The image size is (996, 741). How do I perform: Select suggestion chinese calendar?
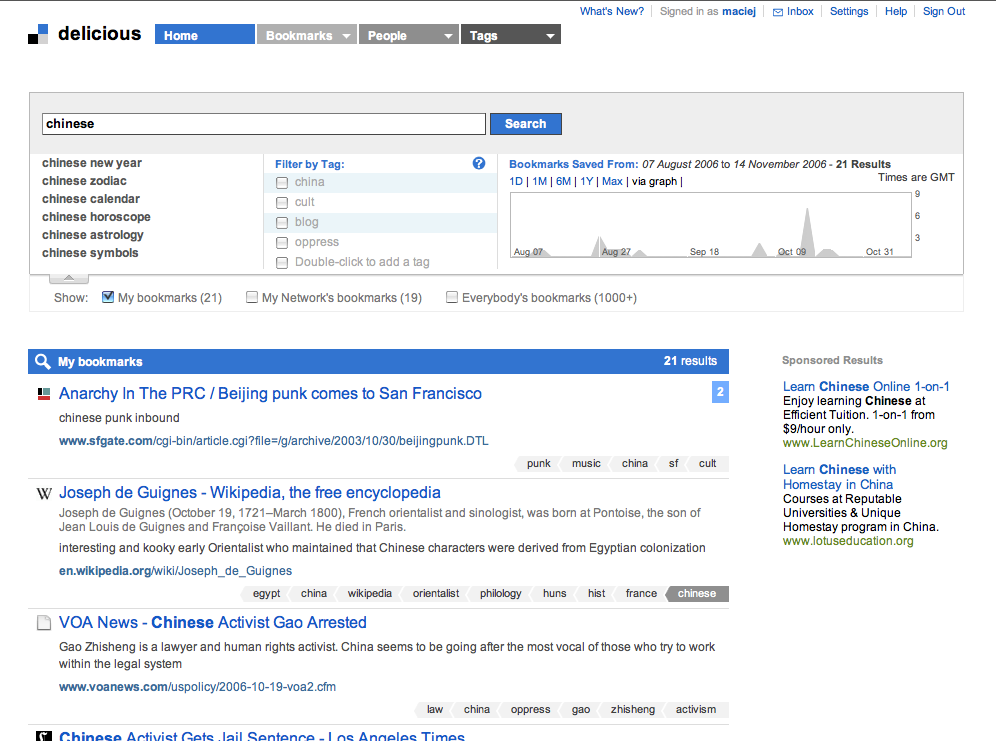91,199
